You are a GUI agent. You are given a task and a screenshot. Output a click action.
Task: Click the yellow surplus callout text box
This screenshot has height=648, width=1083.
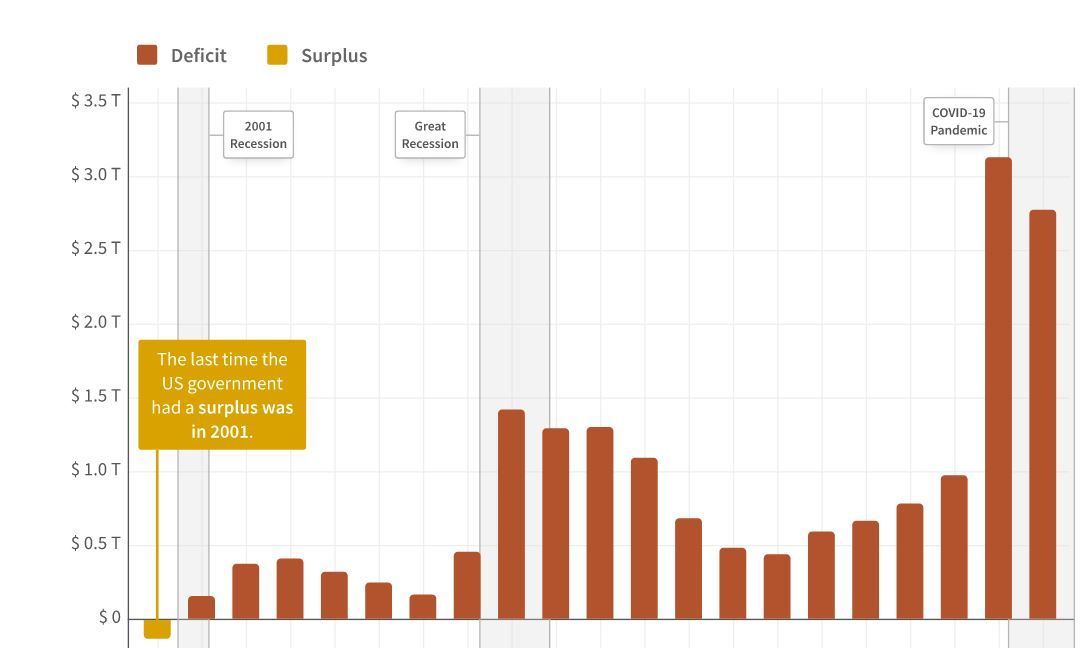[x=222, y=394]
